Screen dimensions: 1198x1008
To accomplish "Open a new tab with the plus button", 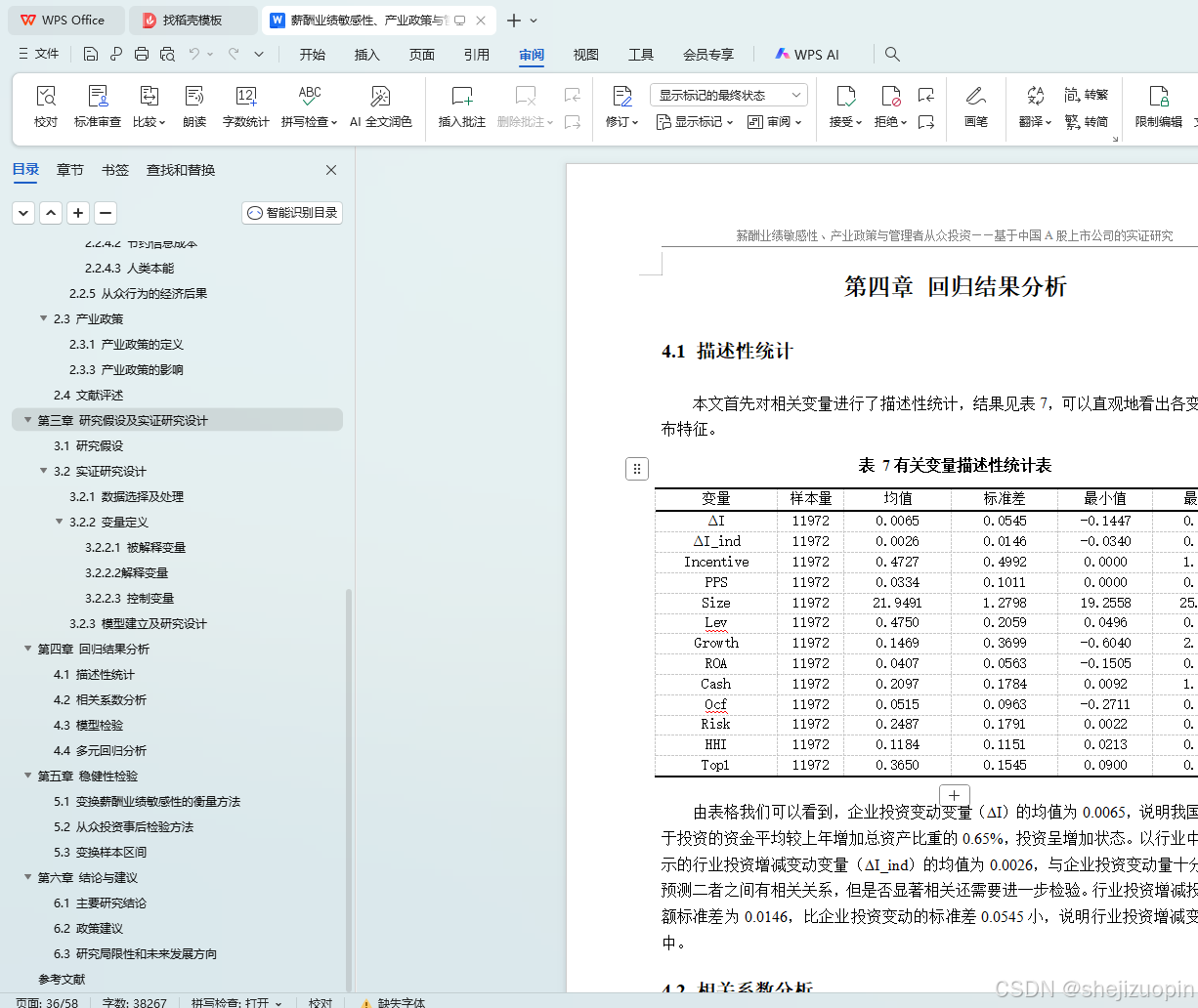I will click(514, 20).
